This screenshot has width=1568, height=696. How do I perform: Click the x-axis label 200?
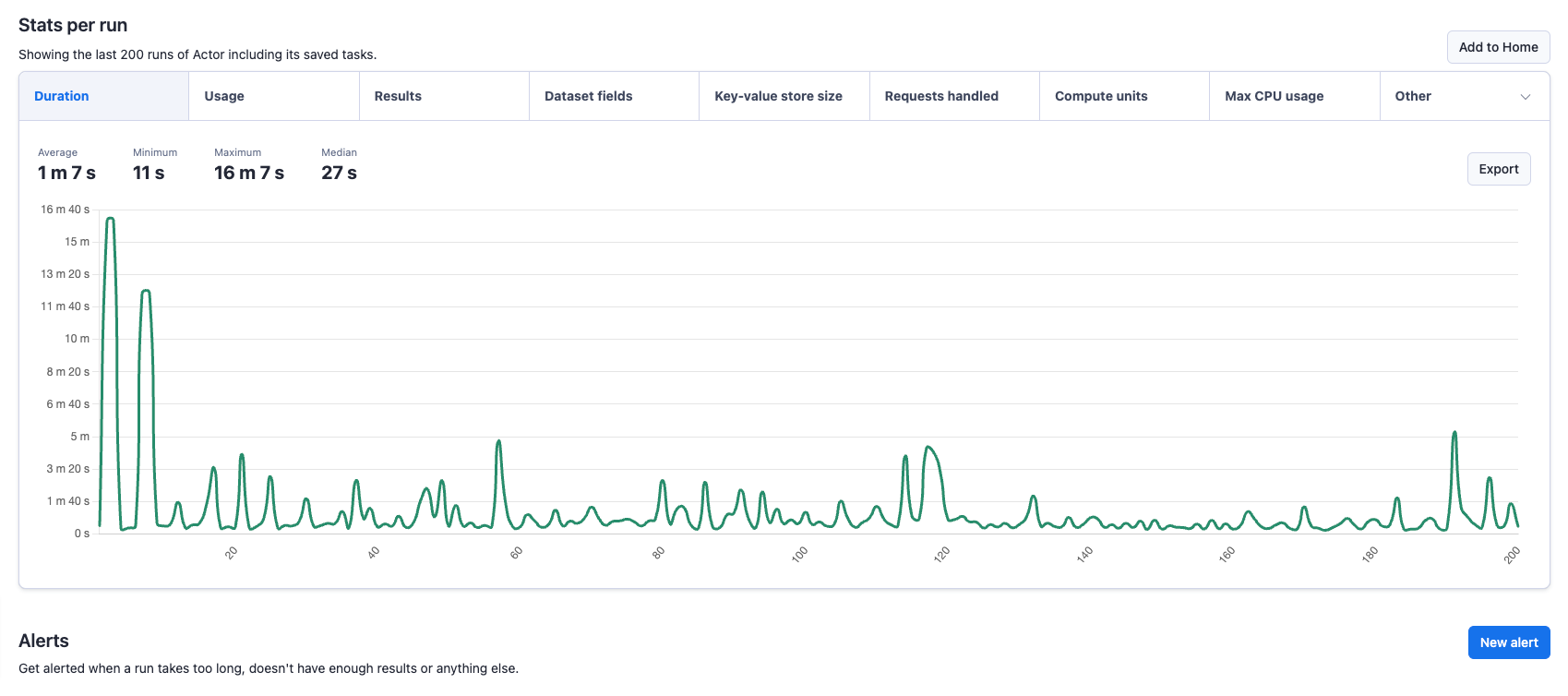[x=1512, y=554]
